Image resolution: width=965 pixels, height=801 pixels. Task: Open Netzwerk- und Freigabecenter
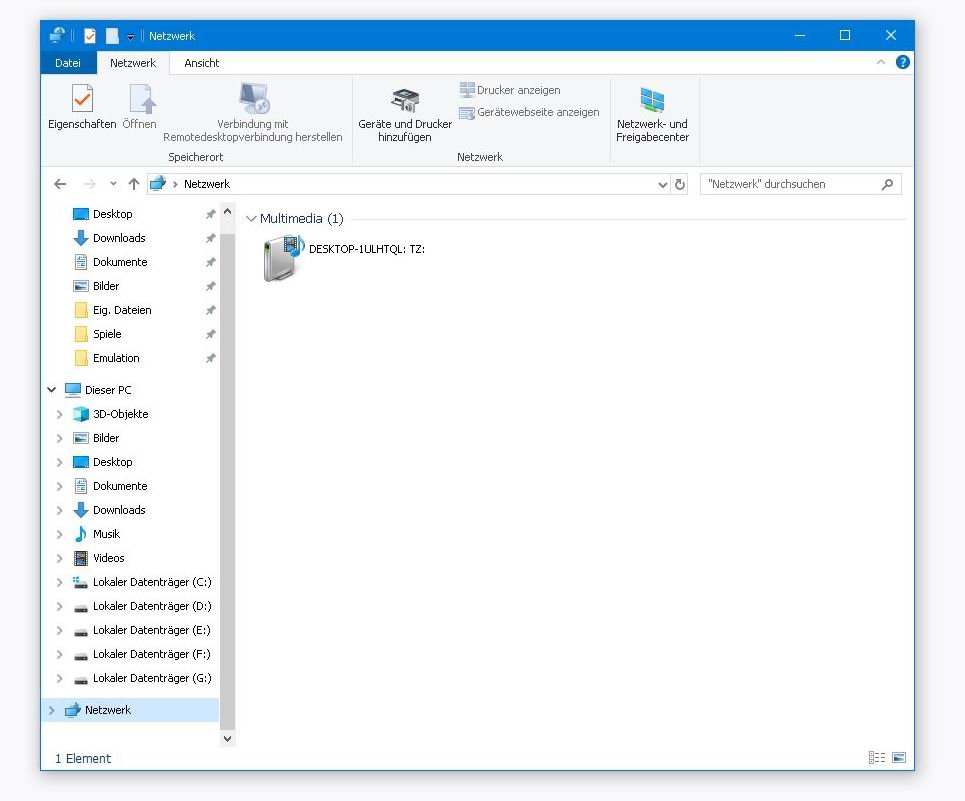tap(652, 114)
